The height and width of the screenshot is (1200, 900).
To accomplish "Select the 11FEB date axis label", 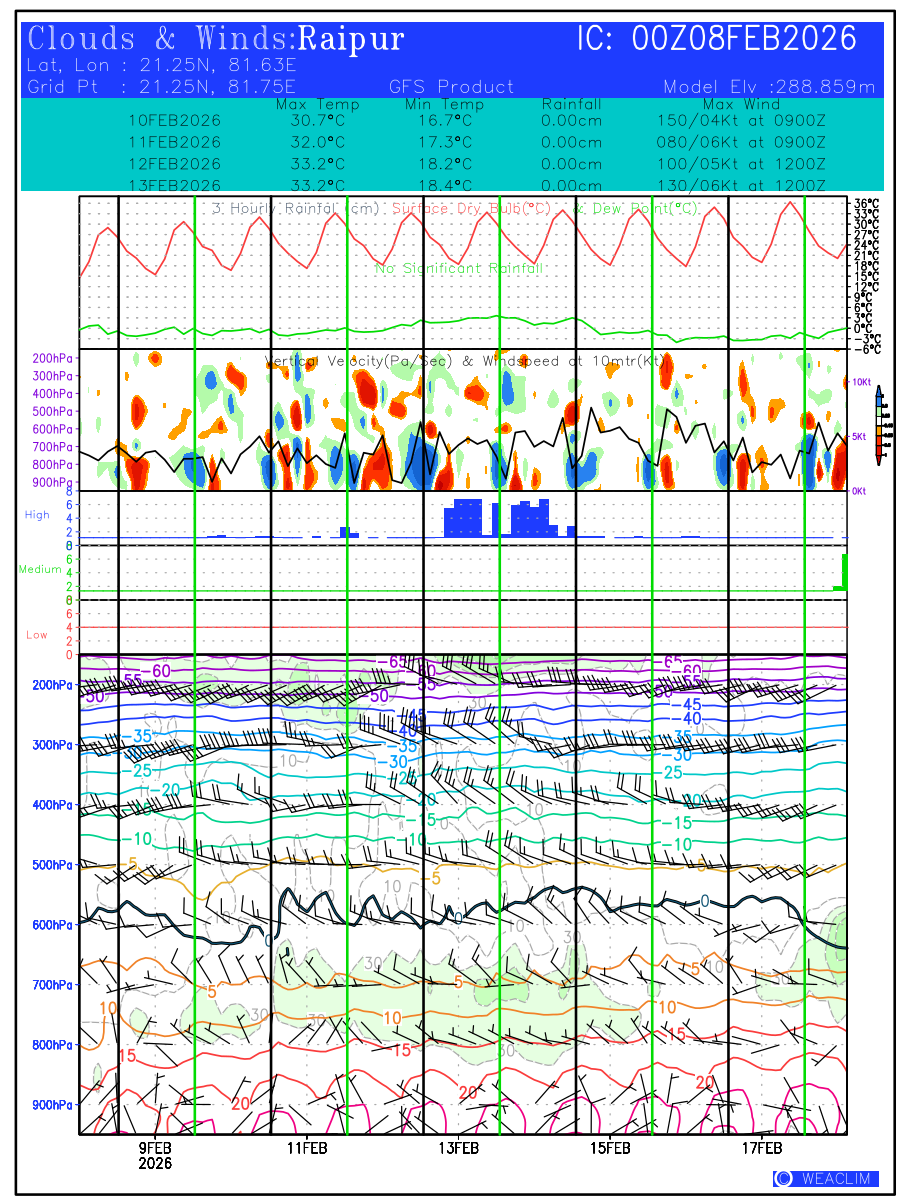I will click(x=307, y=1148).
